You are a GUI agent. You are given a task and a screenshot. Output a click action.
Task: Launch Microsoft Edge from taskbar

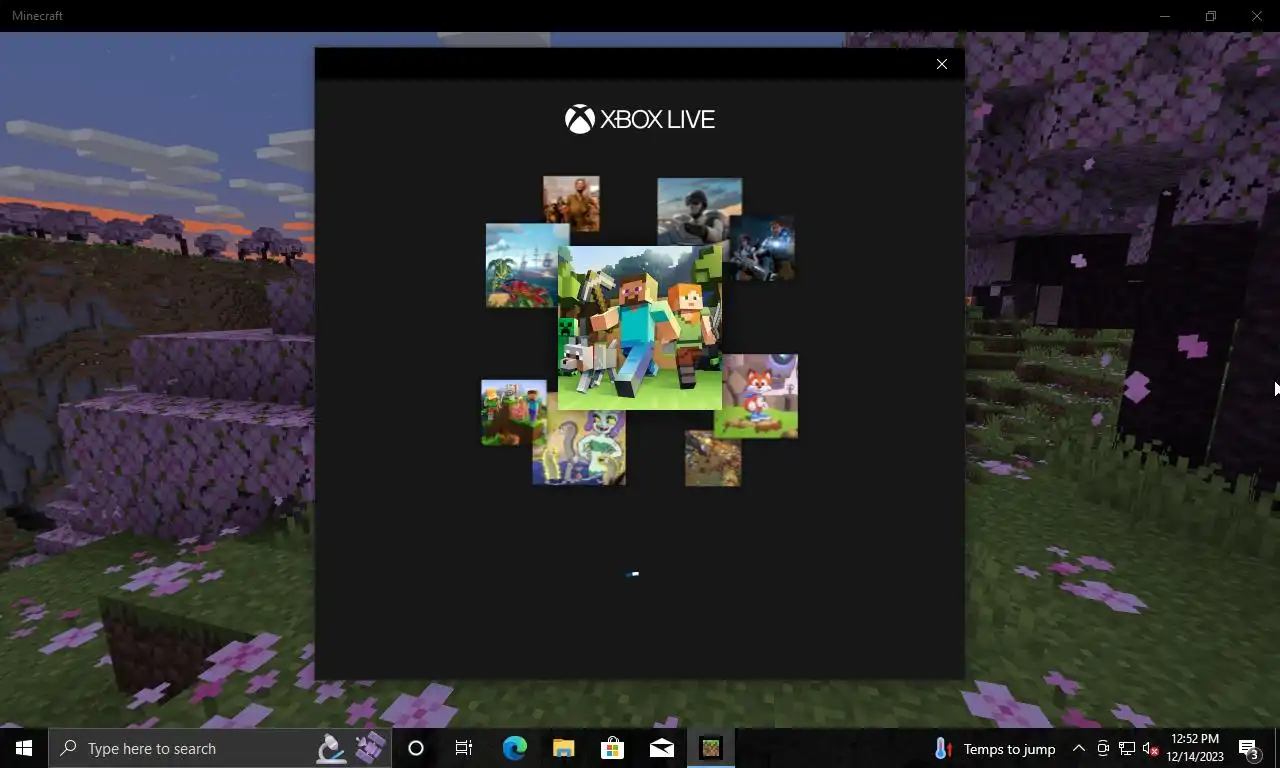tap(514, 748)
